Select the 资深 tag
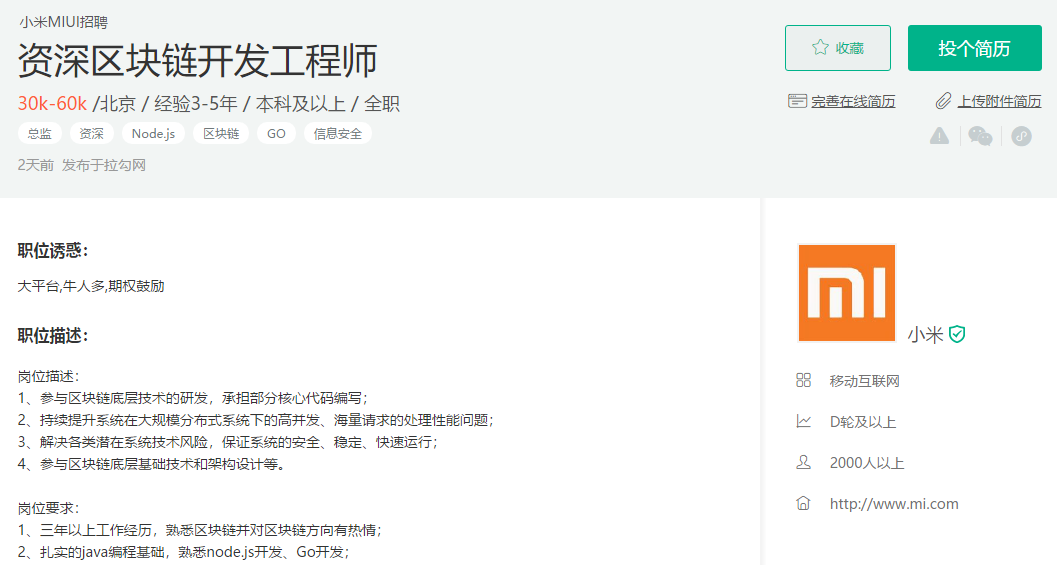Image resolution: width=1057 pixels, height=565 pixels. click(92, 133)
